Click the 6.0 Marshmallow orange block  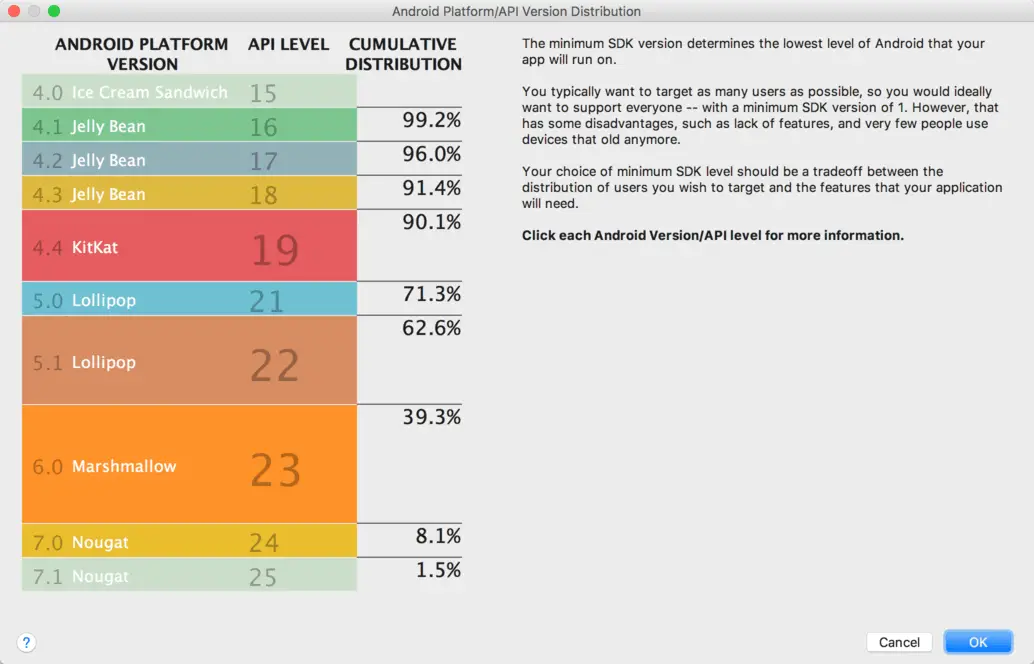pos(189,465)
